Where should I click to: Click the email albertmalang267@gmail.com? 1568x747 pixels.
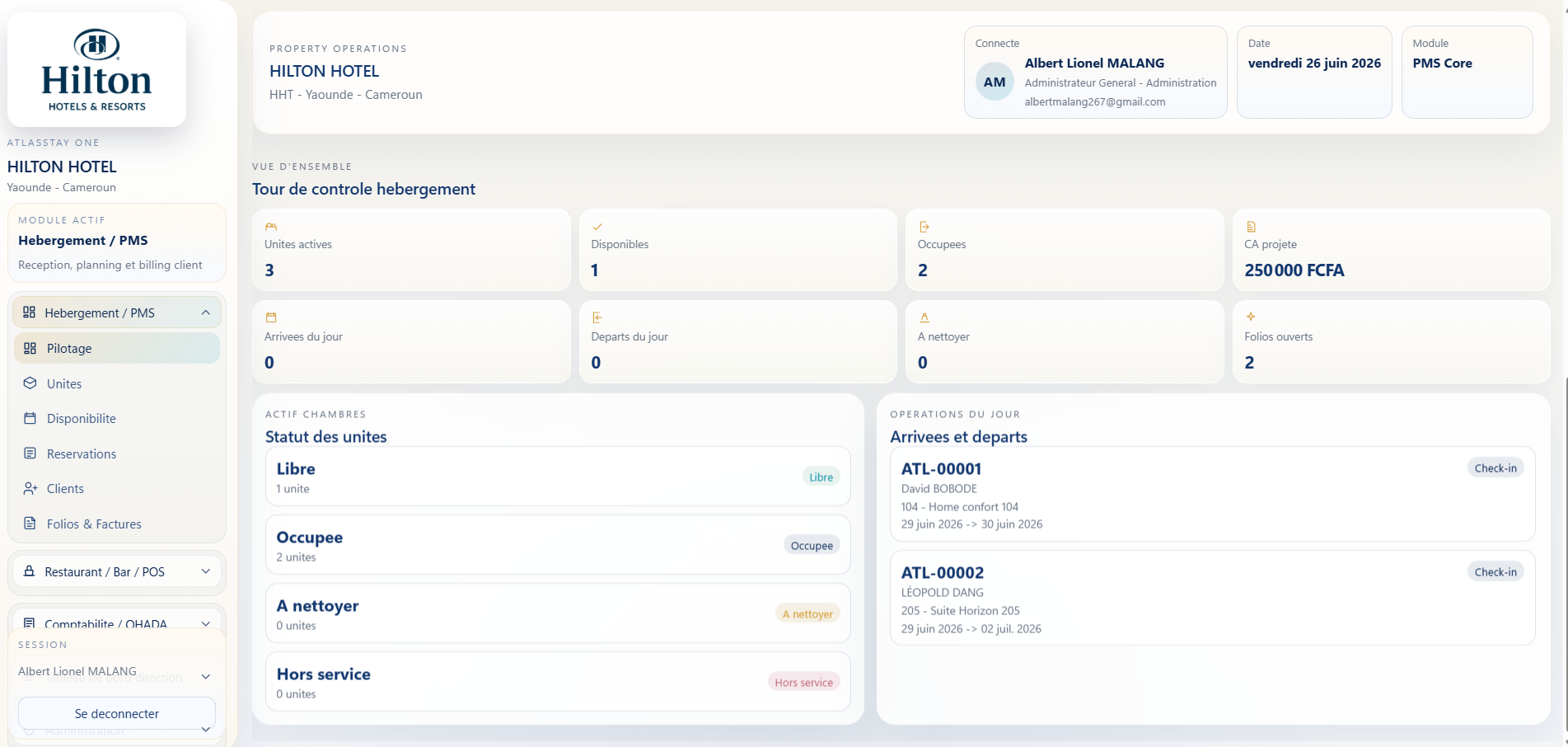(x=1095, y=102)
